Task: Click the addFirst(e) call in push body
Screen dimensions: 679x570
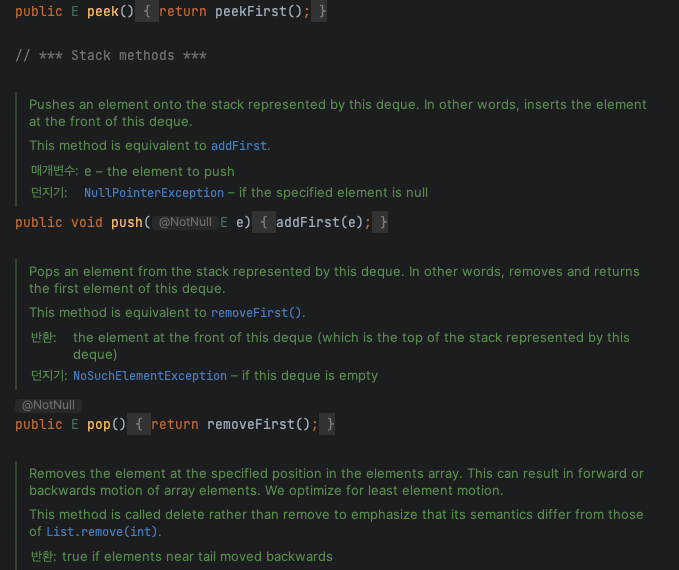Action: [320, 222]
